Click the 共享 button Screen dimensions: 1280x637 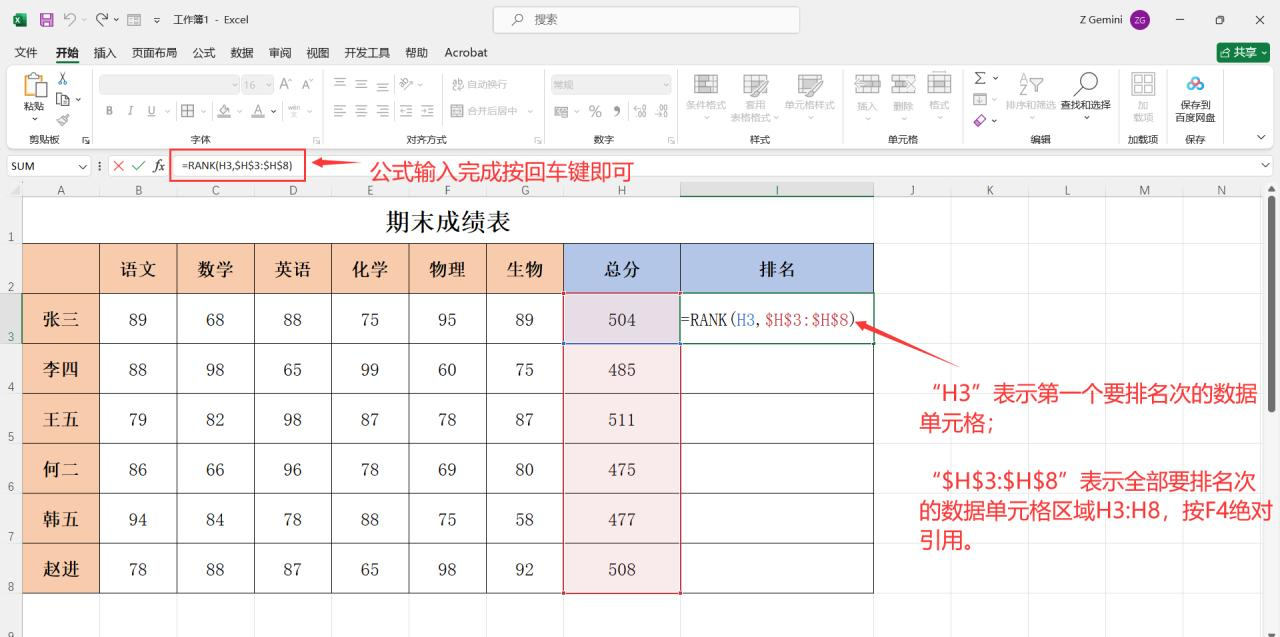1243,52
